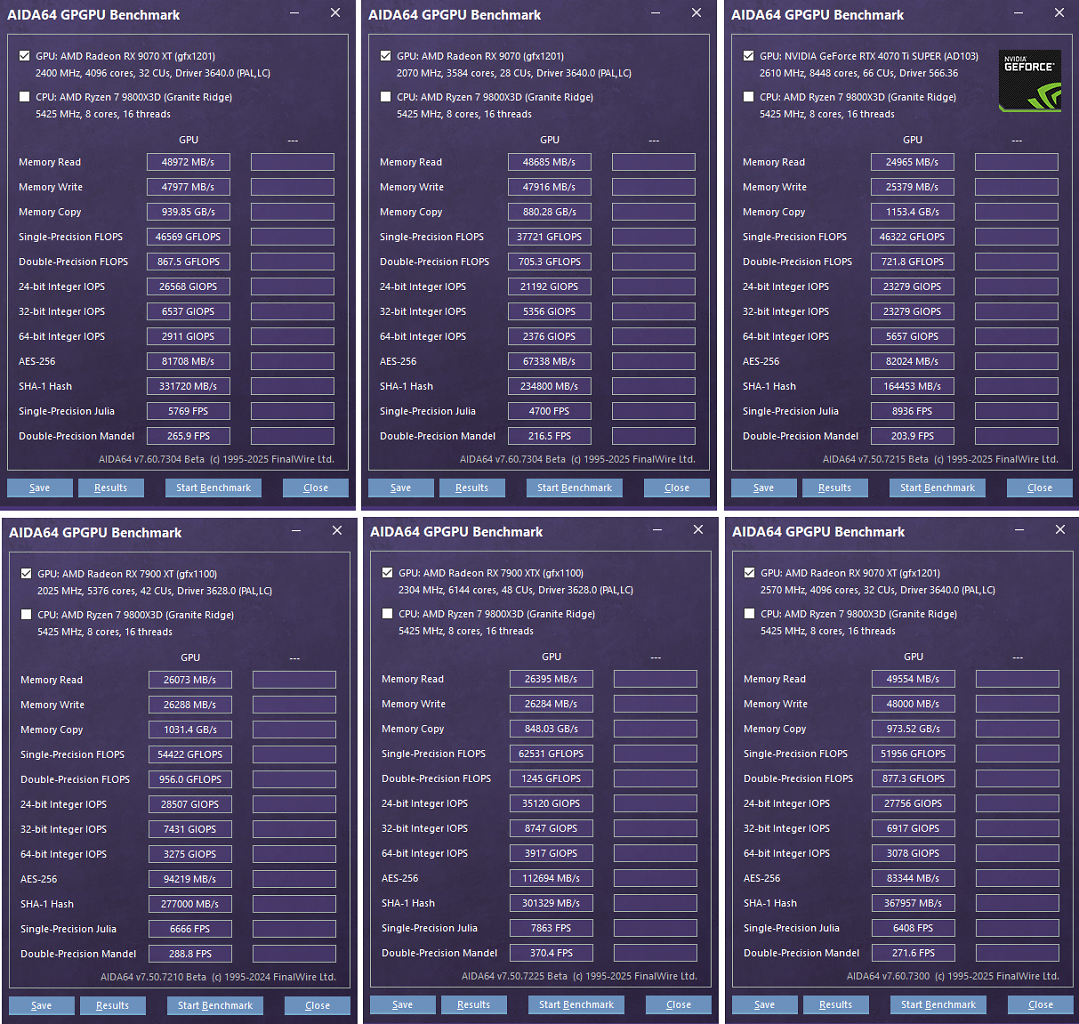
Task: Save results in the RX 9070 (28 CUs) window
Action: pyautogui.click(x=401, y=488)
